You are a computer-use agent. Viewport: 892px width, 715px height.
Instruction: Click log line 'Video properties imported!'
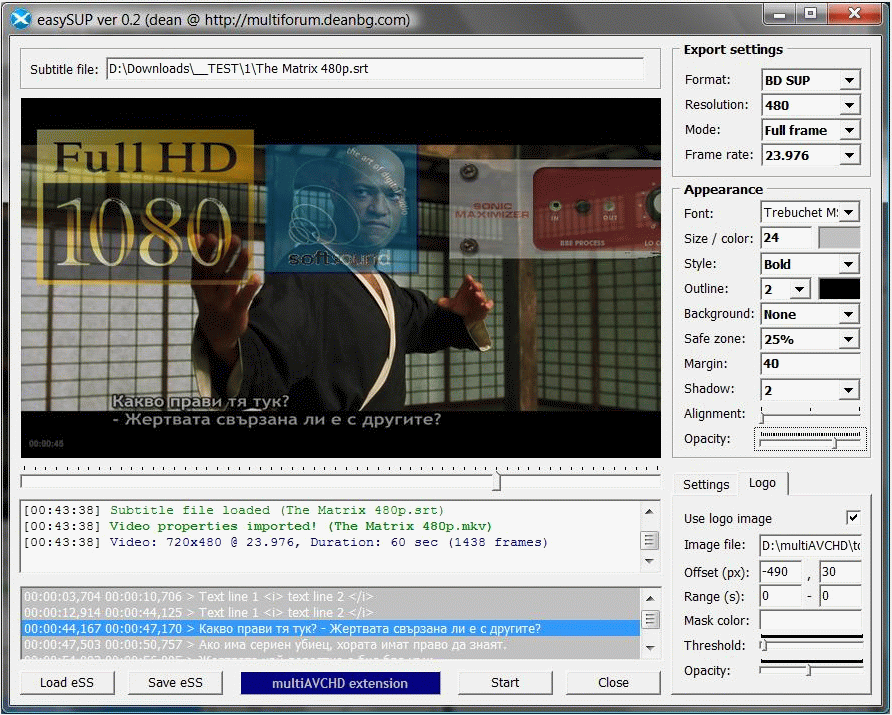click(x=257, y=526)
